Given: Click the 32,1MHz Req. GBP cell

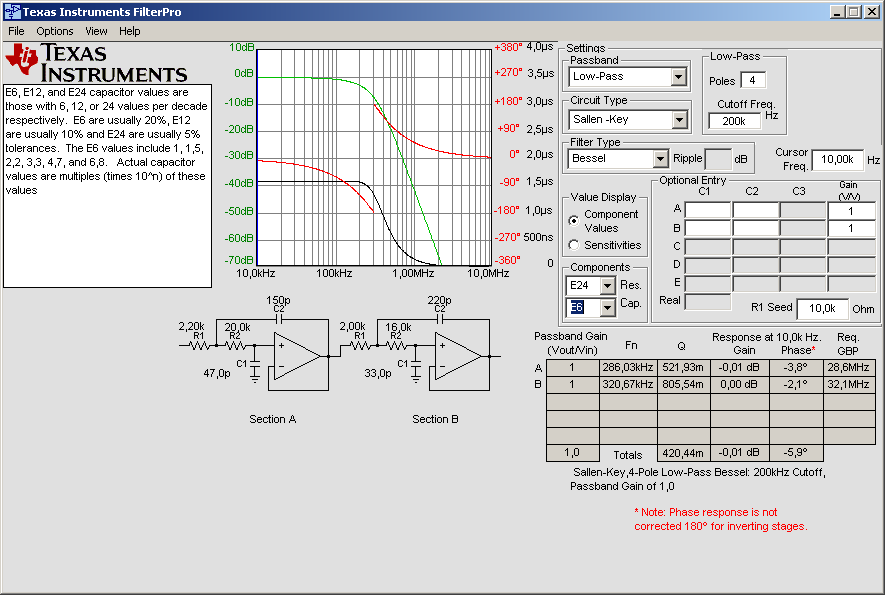Looking at the screenshot, I should point(848,384).
